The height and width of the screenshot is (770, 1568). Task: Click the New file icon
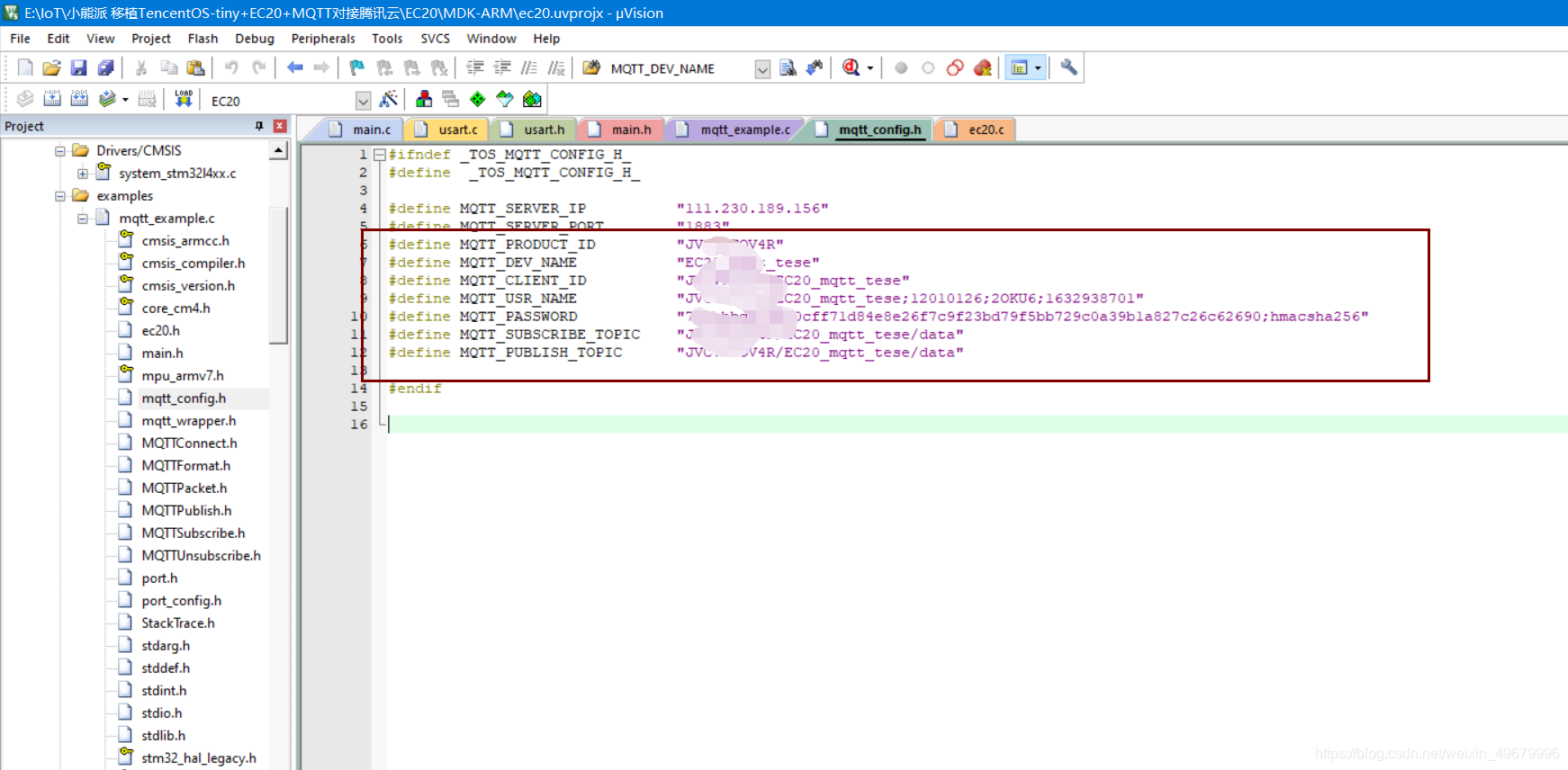(25, 67)
